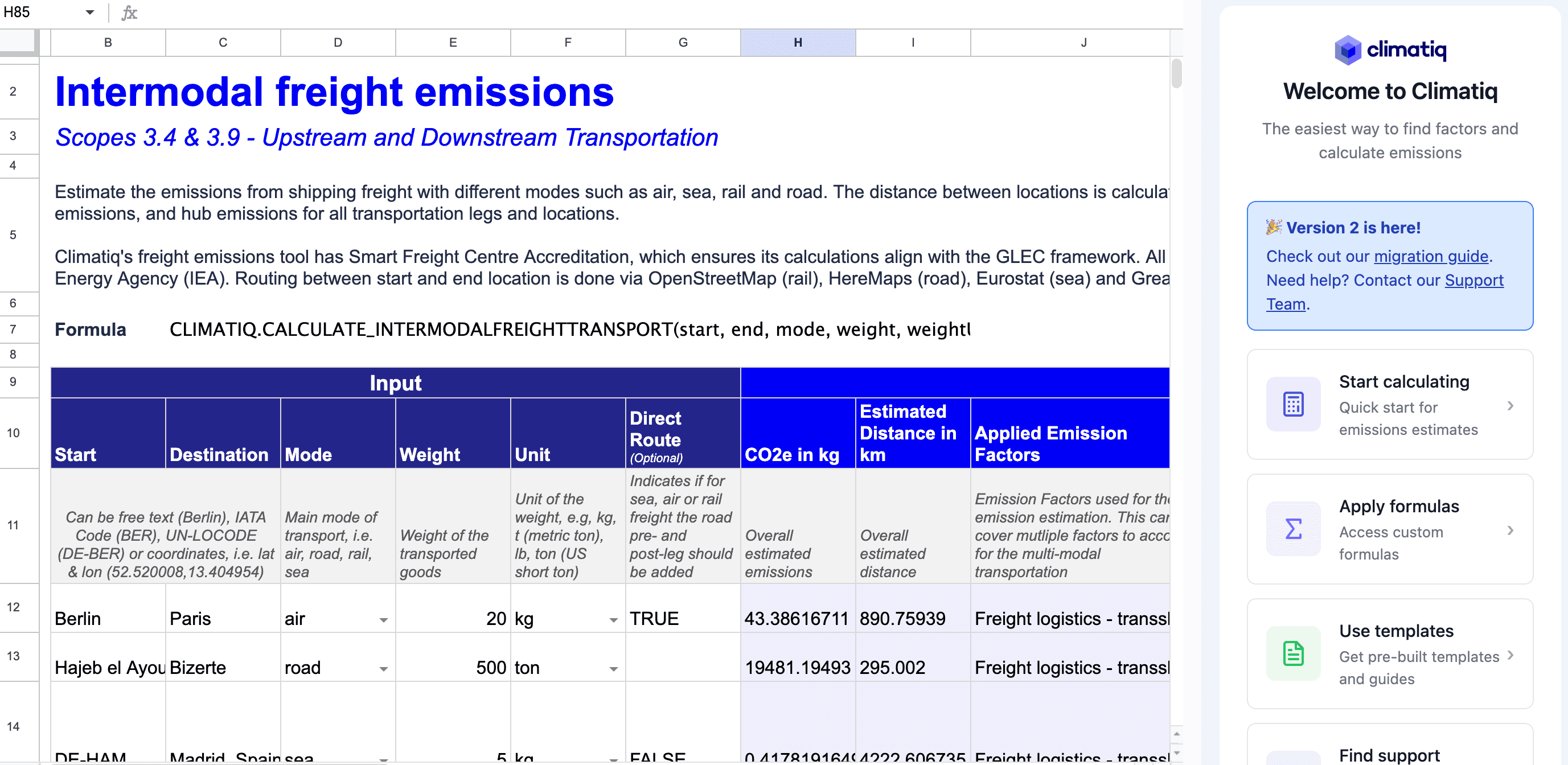Click the fx formula bar icon

pos(129,13)
